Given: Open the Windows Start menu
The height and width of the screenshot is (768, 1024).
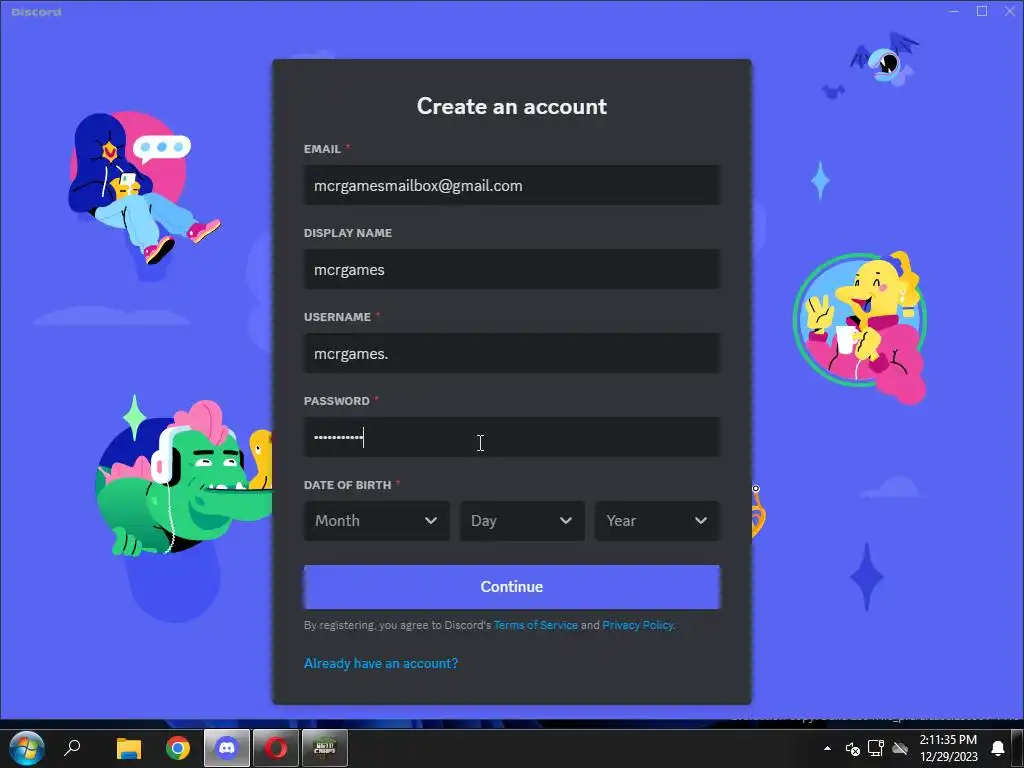Looking at the screenshot, I should (27, 748).
